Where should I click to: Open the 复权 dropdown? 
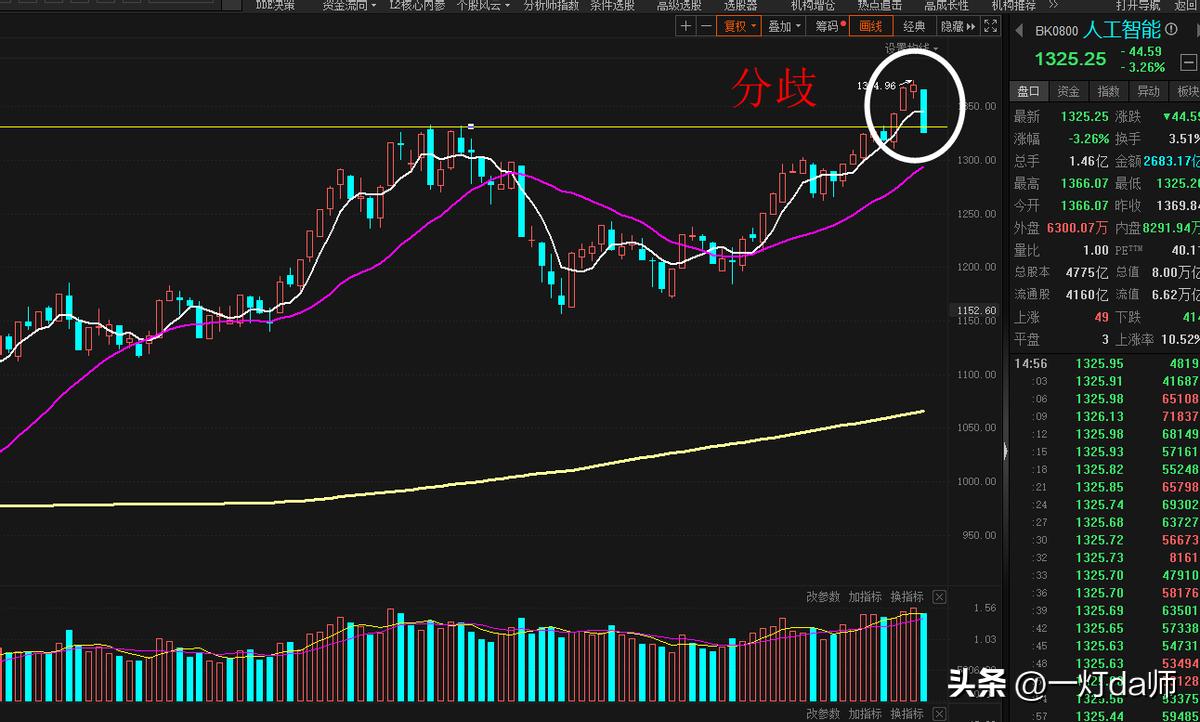click(x=740, y=27)
